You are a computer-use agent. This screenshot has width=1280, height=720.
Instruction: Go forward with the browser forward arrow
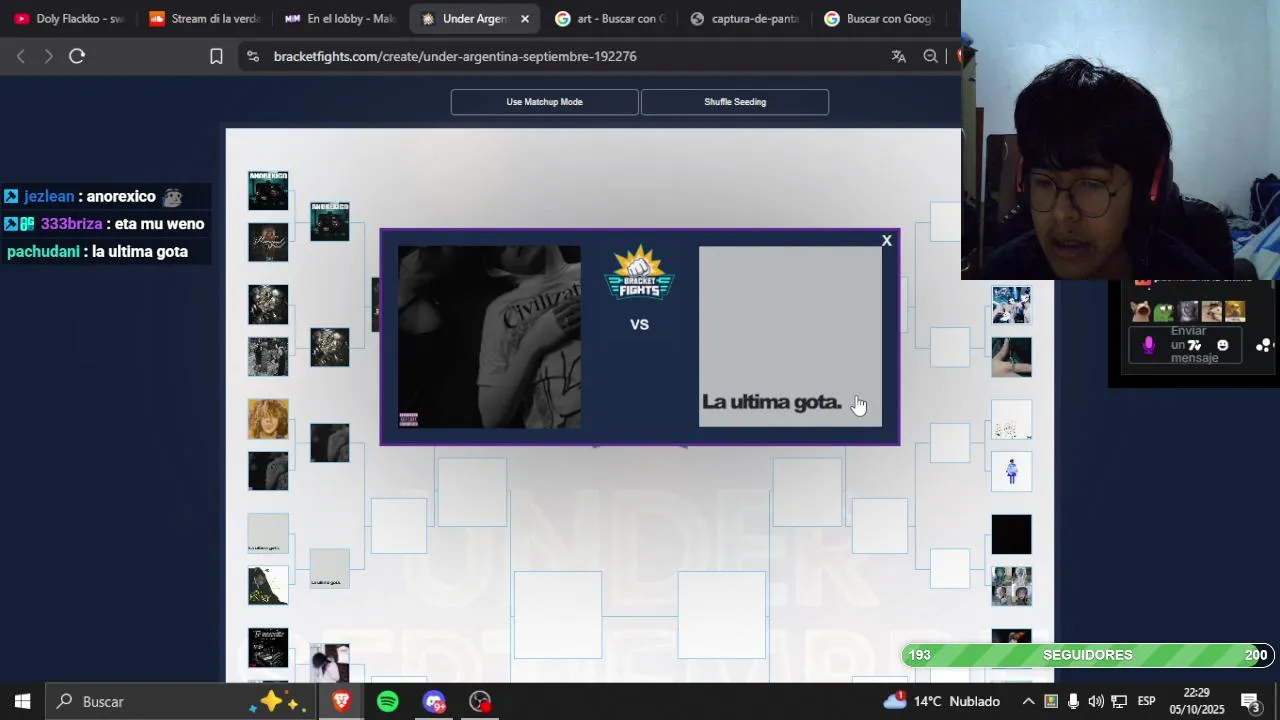point(48,56)
